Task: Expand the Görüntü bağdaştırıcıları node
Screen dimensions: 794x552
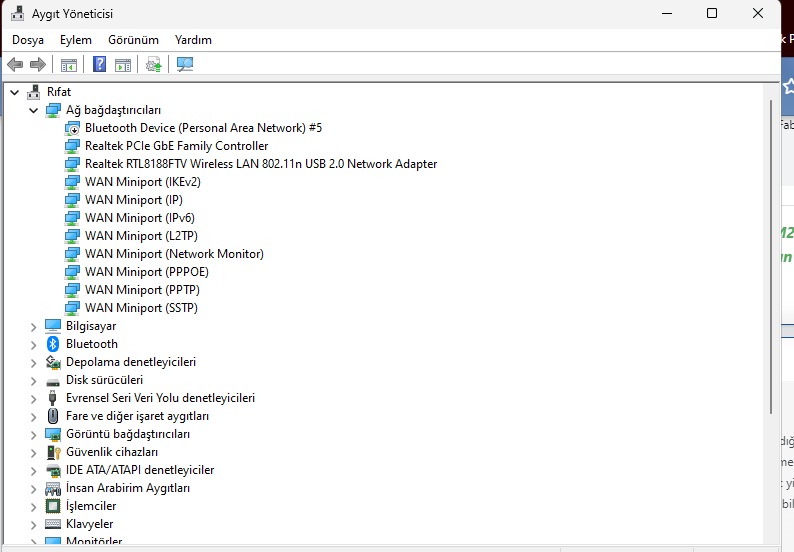Action: tap(33, 435)
